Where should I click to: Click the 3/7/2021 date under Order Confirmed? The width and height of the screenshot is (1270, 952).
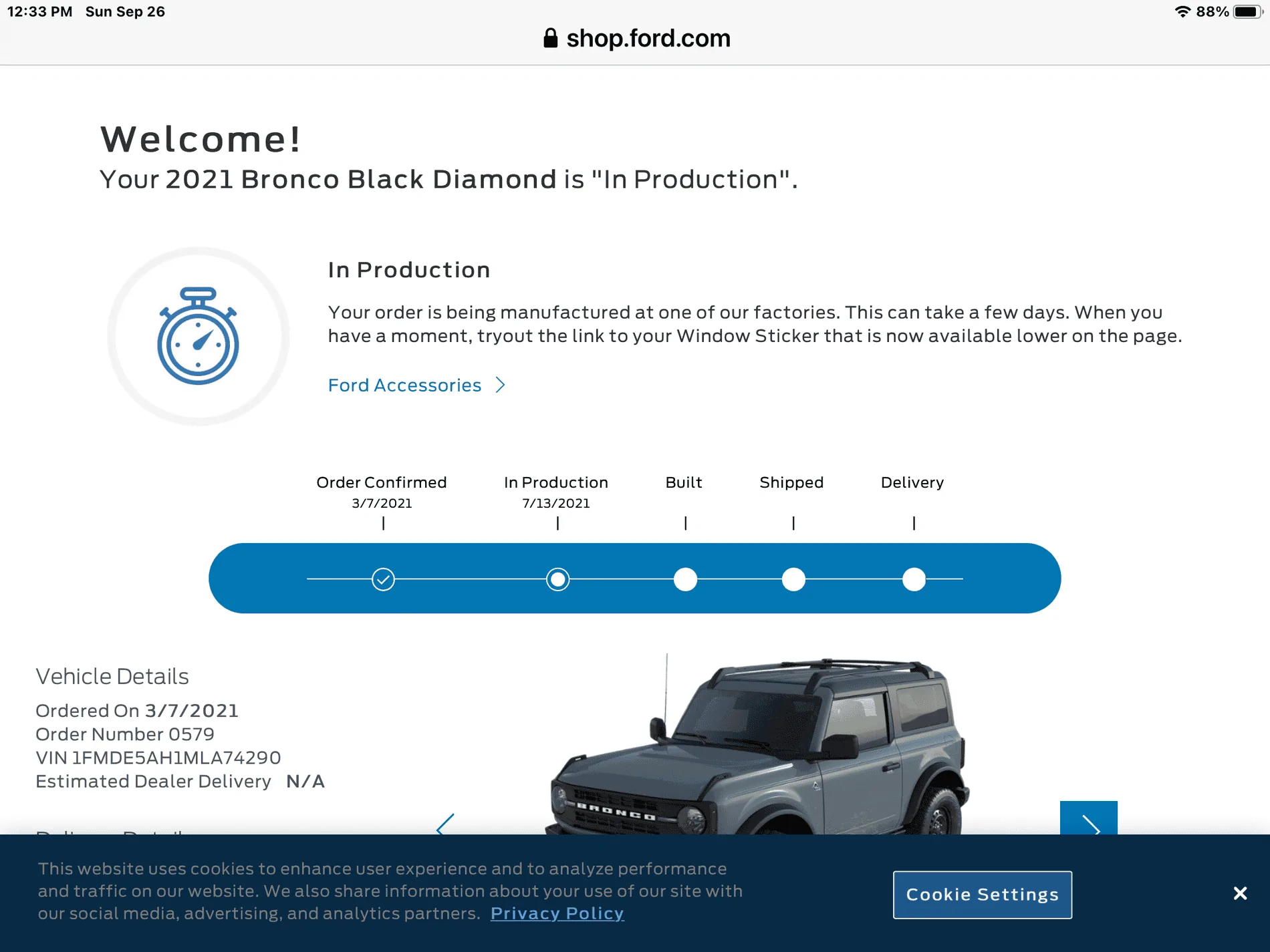click(382, 503)
